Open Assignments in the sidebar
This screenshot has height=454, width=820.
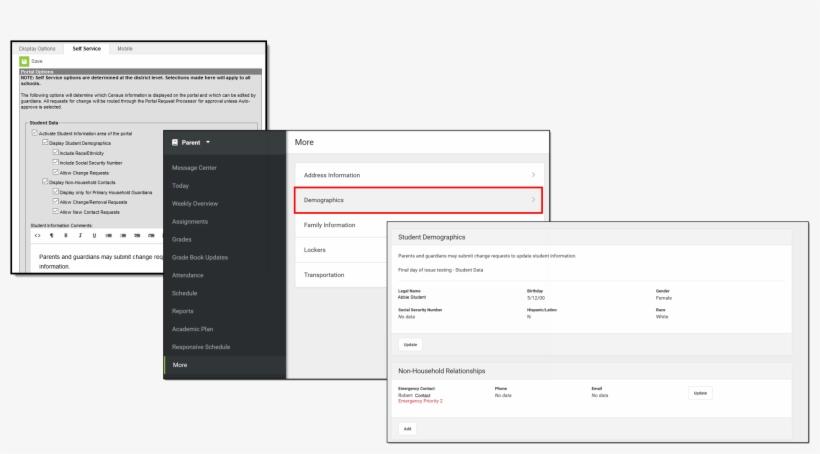point(190,222)
